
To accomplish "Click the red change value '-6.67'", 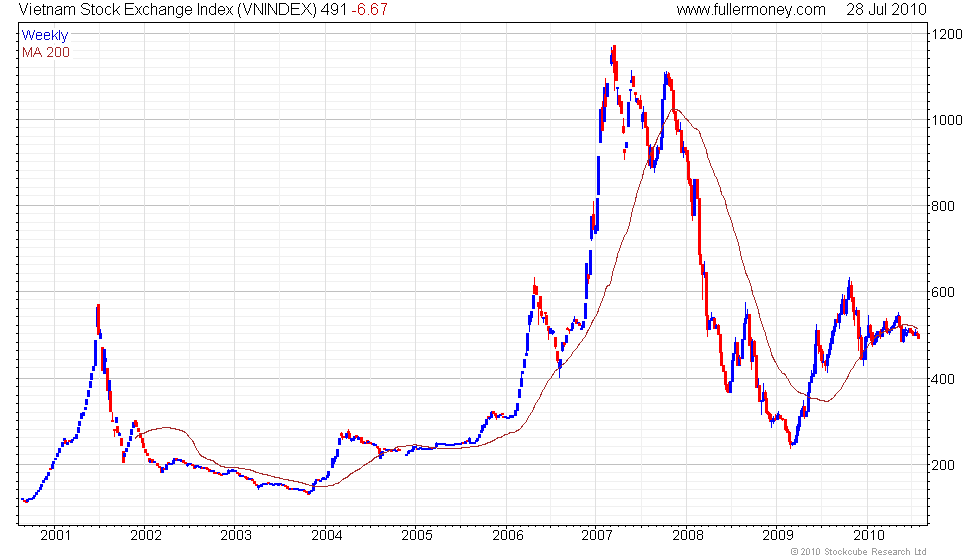I will pyautogui.click(x=369, y=10).
